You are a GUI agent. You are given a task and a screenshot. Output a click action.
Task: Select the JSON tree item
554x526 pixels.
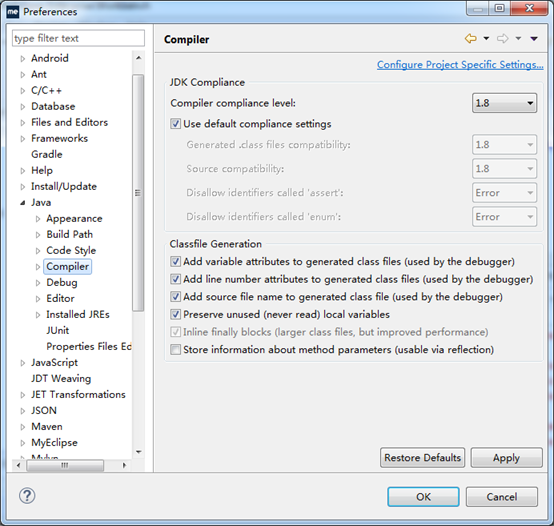(44, 410)
